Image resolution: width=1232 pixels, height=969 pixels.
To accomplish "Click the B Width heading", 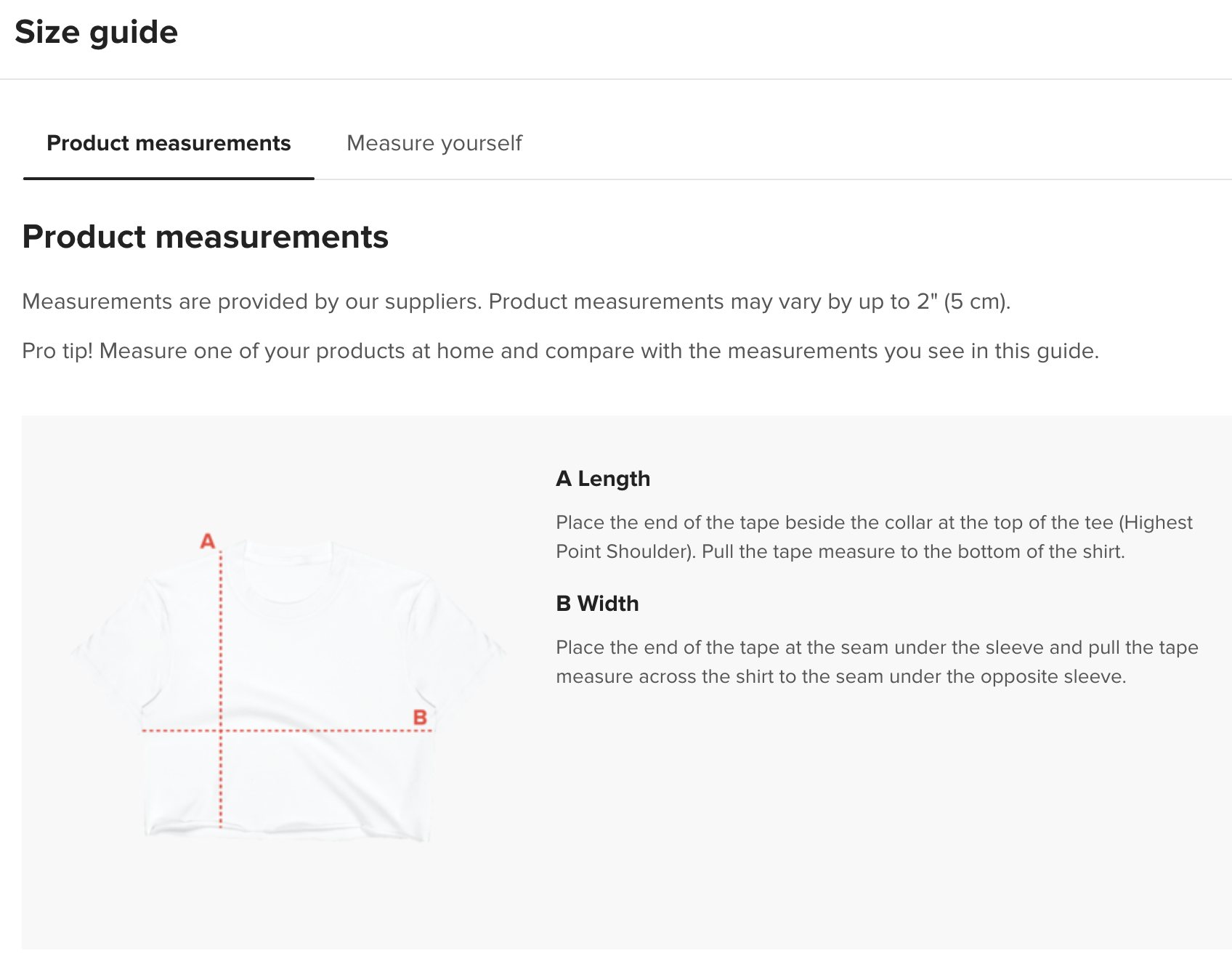I will tap(597, 604).
